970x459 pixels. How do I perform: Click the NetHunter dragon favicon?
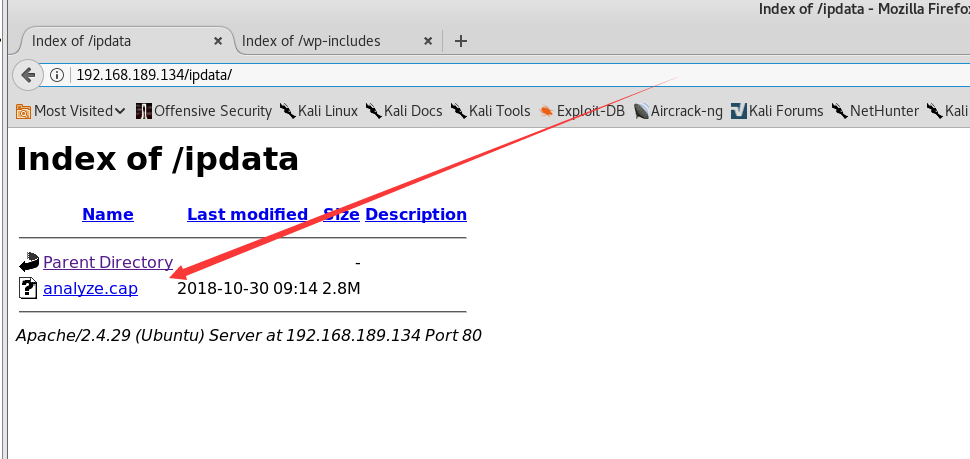839,112
